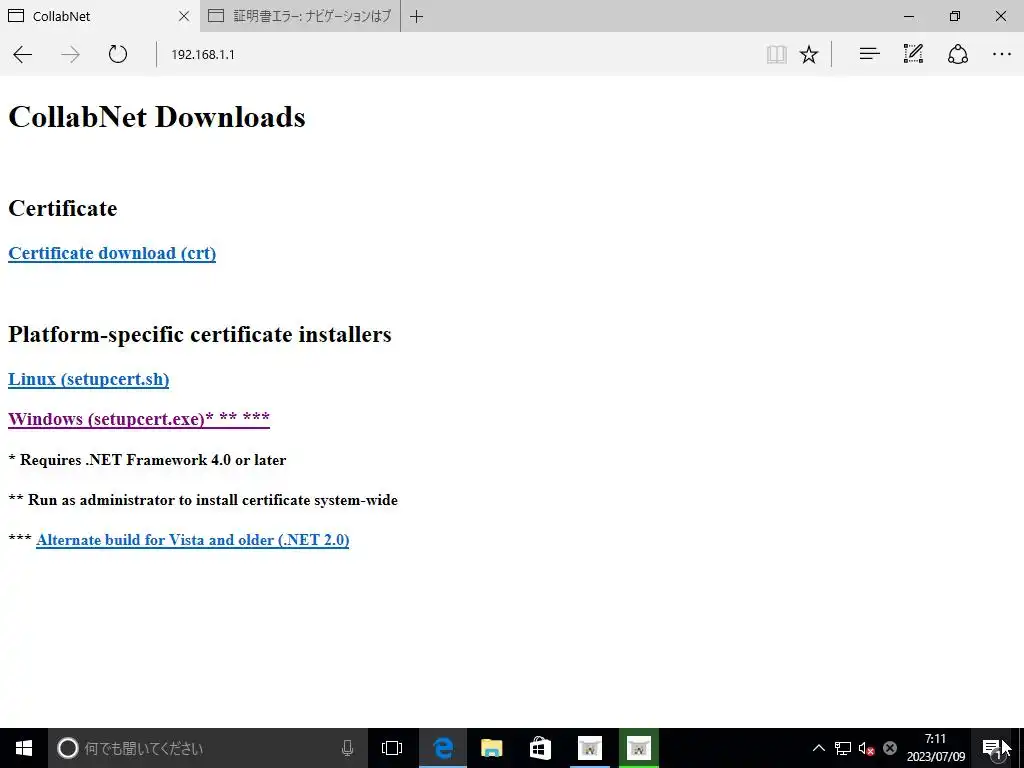Click the CollabNet Downloads heading text
This screenshot has width=1024, height=768.
157,118
